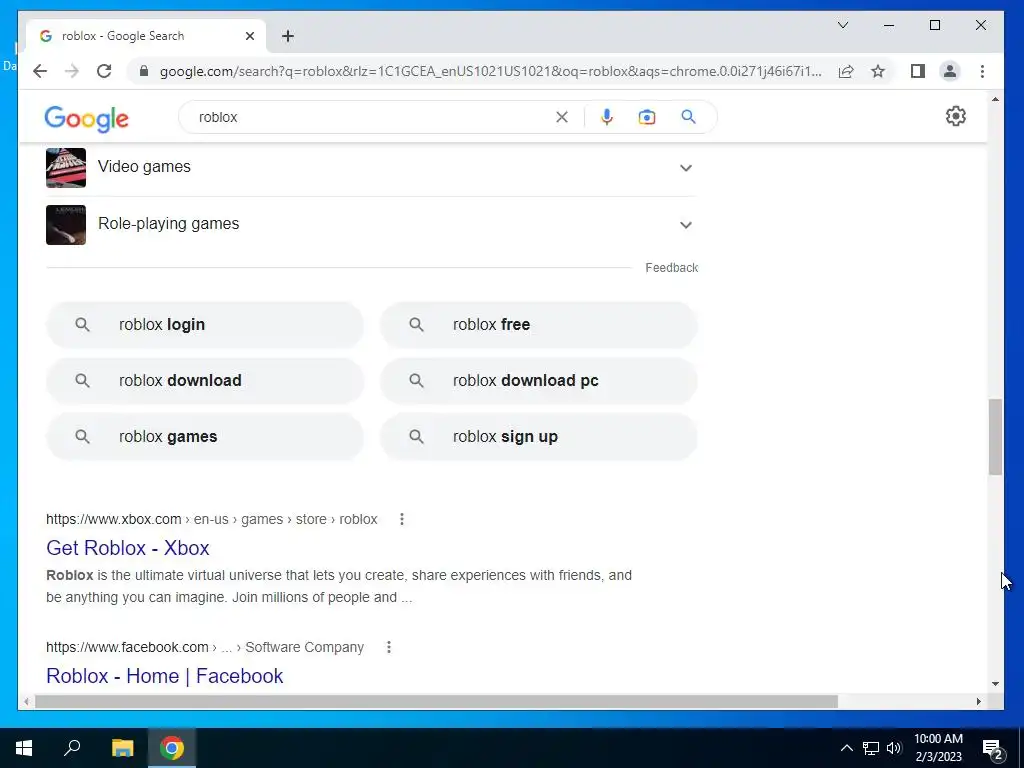
Task: Click the vertical scrollbar thumb
Action: coord(995,437)
